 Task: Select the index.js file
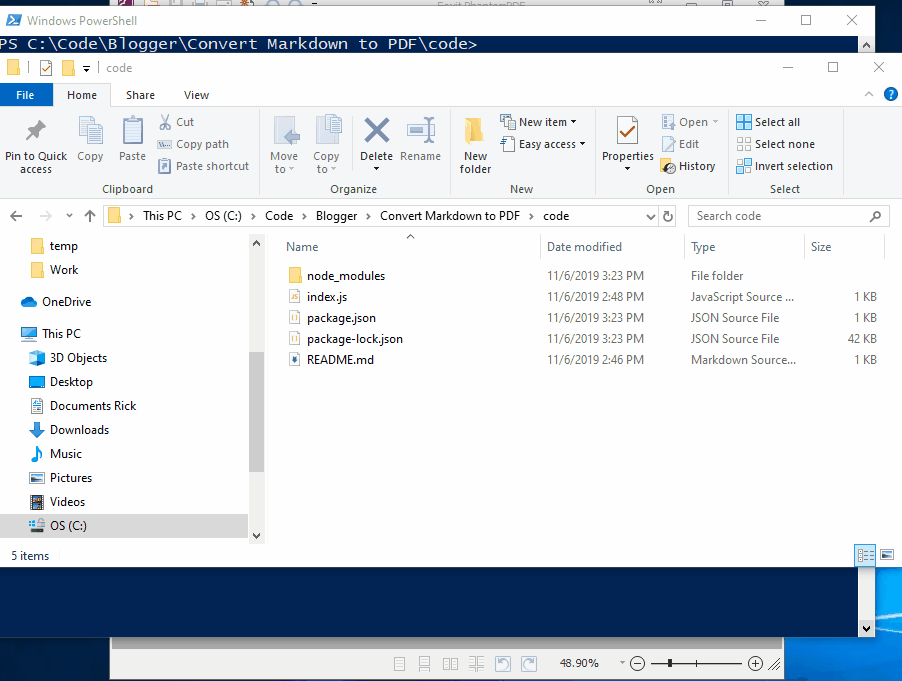click(327, 297)
